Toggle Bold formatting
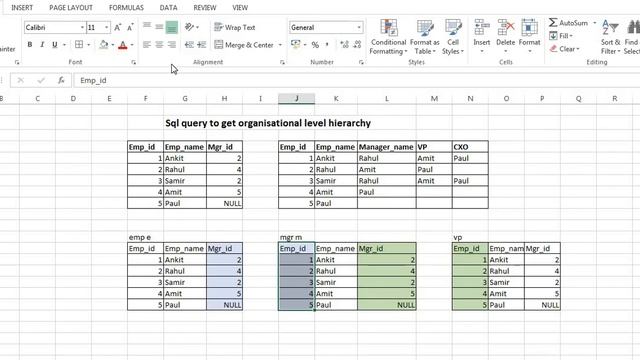Image resolution: width=640 pixels, height=360 pixels. 30,44
